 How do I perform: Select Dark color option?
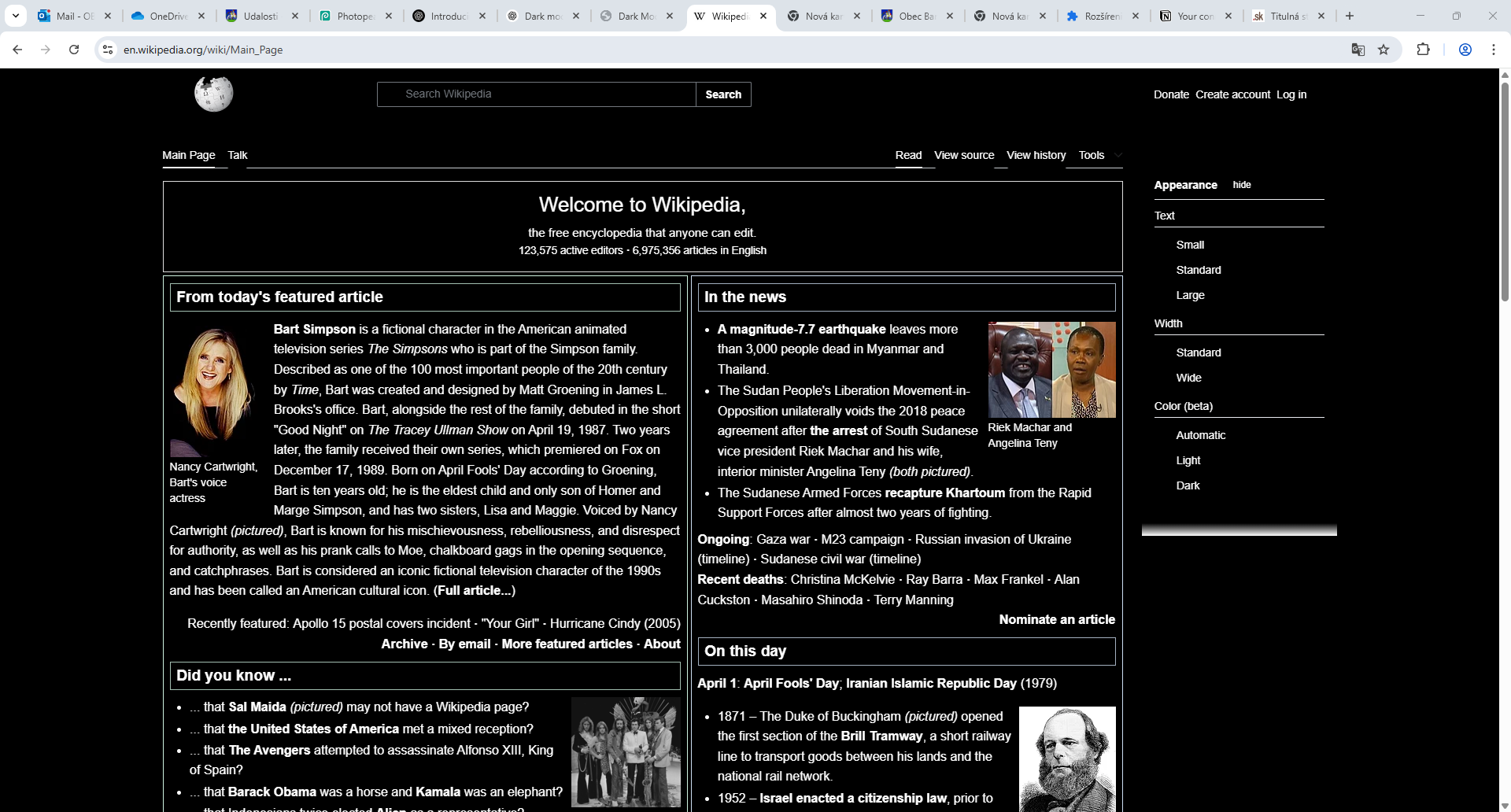coord(1188,485)
